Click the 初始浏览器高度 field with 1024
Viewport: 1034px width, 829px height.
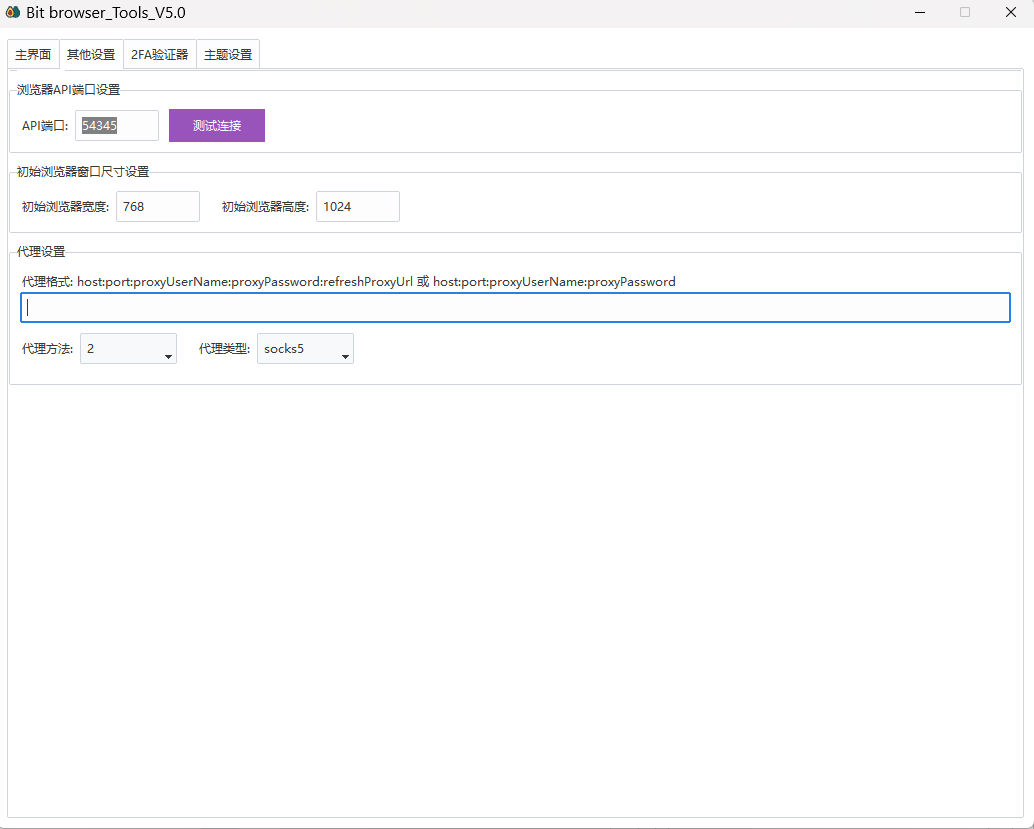click(357, 207)
